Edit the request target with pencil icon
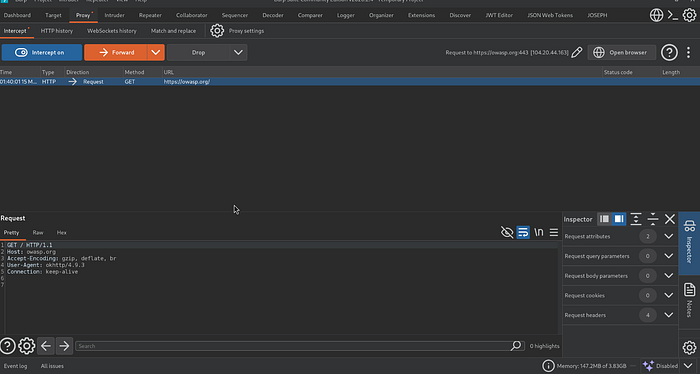This screenshot has width=700, height=374. point(577,52)
